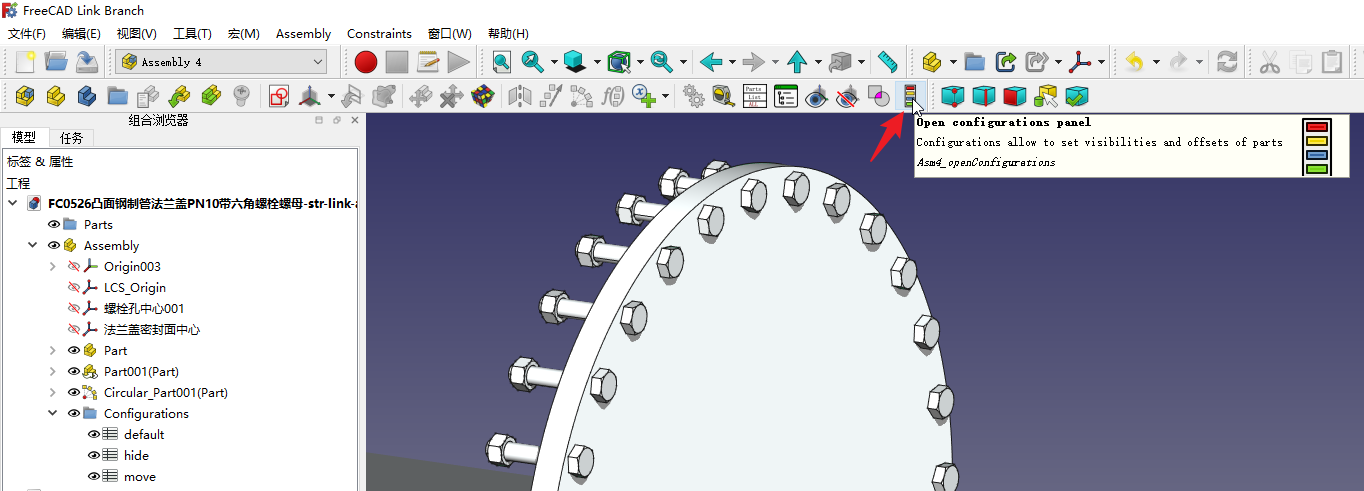Refresh the document recompute icon
Screen dimensions: 1364x491
coord(1227,62)
